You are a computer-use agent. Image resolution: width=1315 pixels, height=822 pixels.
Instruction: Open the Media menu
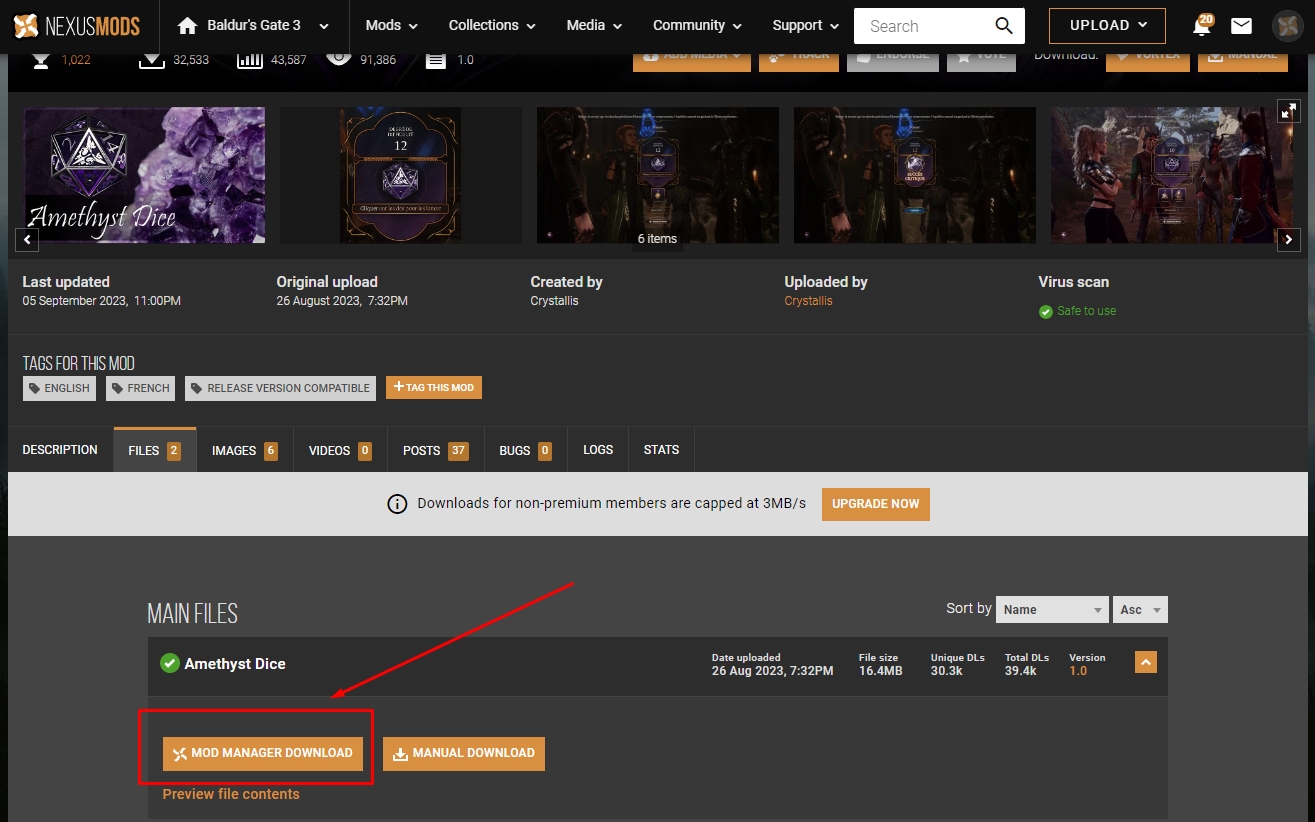coord(594,25)
